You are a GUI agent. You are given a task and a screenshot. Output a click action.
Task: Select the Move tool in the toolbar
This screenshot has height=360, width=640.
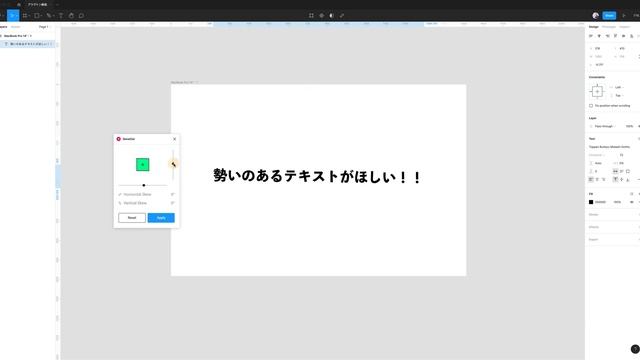tap(12, 16)
